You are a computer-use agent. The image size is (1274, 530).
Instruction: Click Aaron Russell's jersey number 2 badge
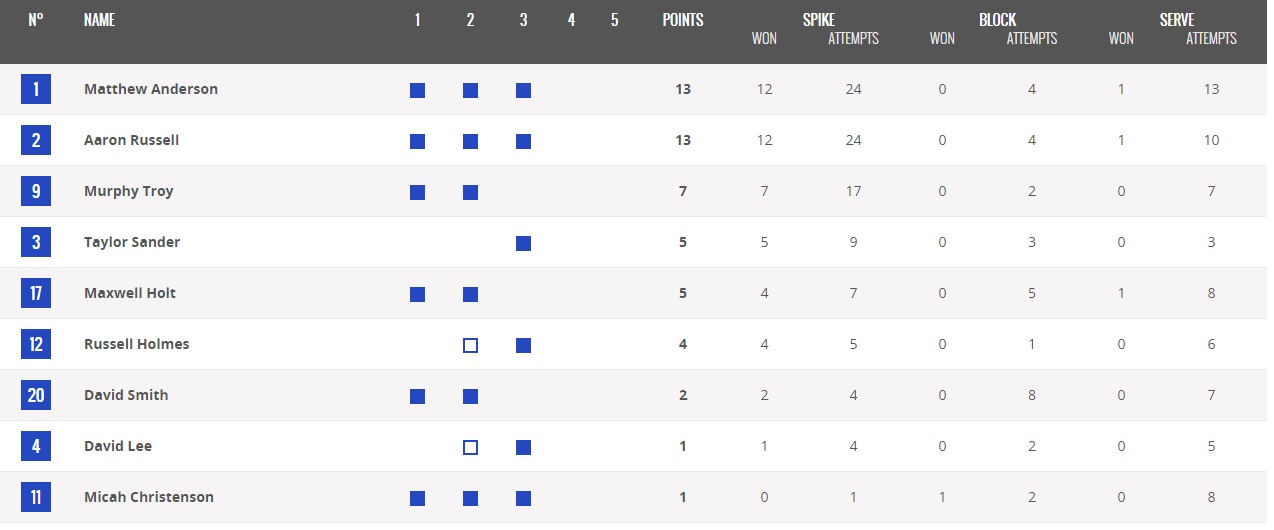pos(36,141)
